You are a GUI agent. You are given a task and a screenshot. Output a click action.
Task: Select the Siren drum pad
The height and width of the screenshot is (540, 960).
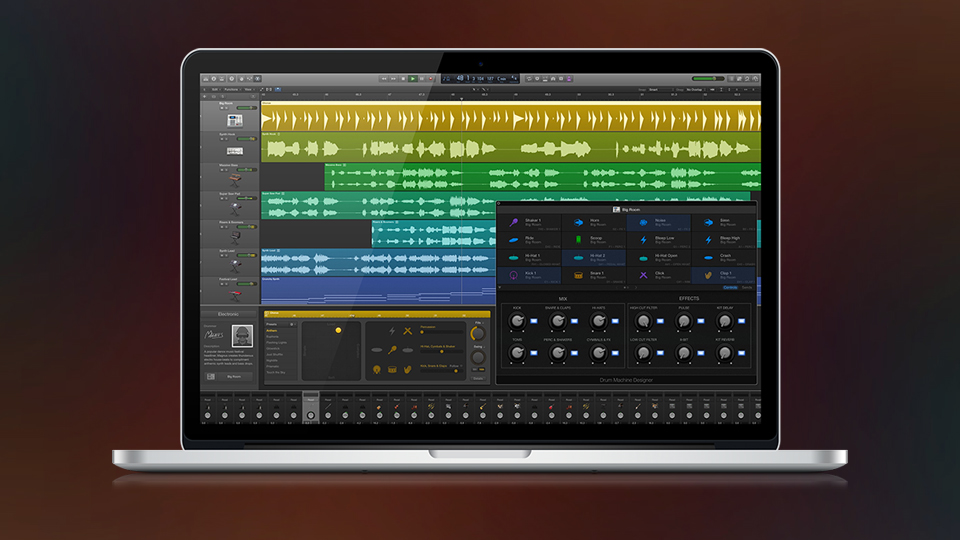pyautogui.click(x=724, y=223)
